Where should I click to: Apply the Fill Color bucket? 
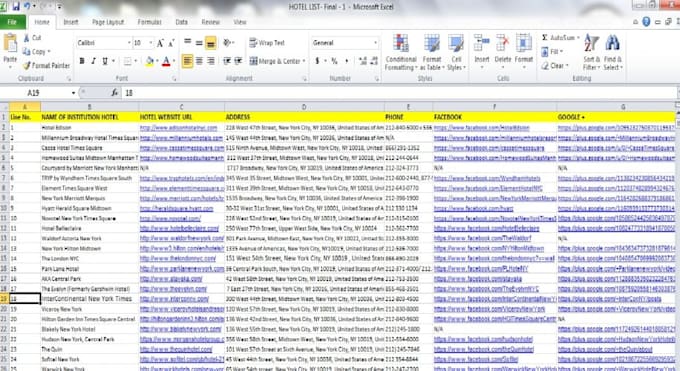[149, 61]
